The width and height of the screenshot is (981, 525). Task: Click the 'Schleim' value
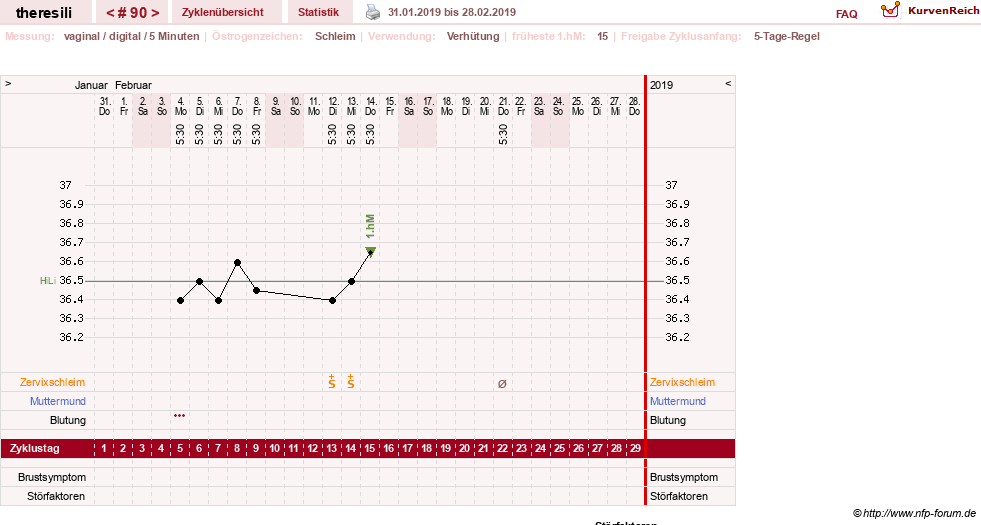click(335, 36)
